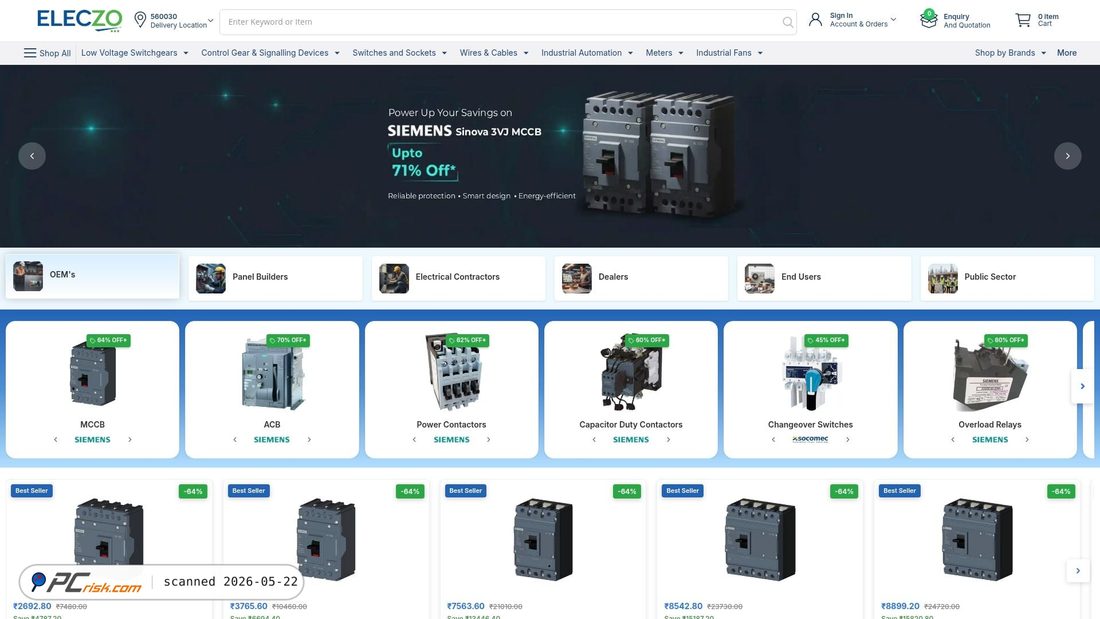Click the search magnifier icon
The width and height of the screenshot is (1100, 619).
(788, 22)
